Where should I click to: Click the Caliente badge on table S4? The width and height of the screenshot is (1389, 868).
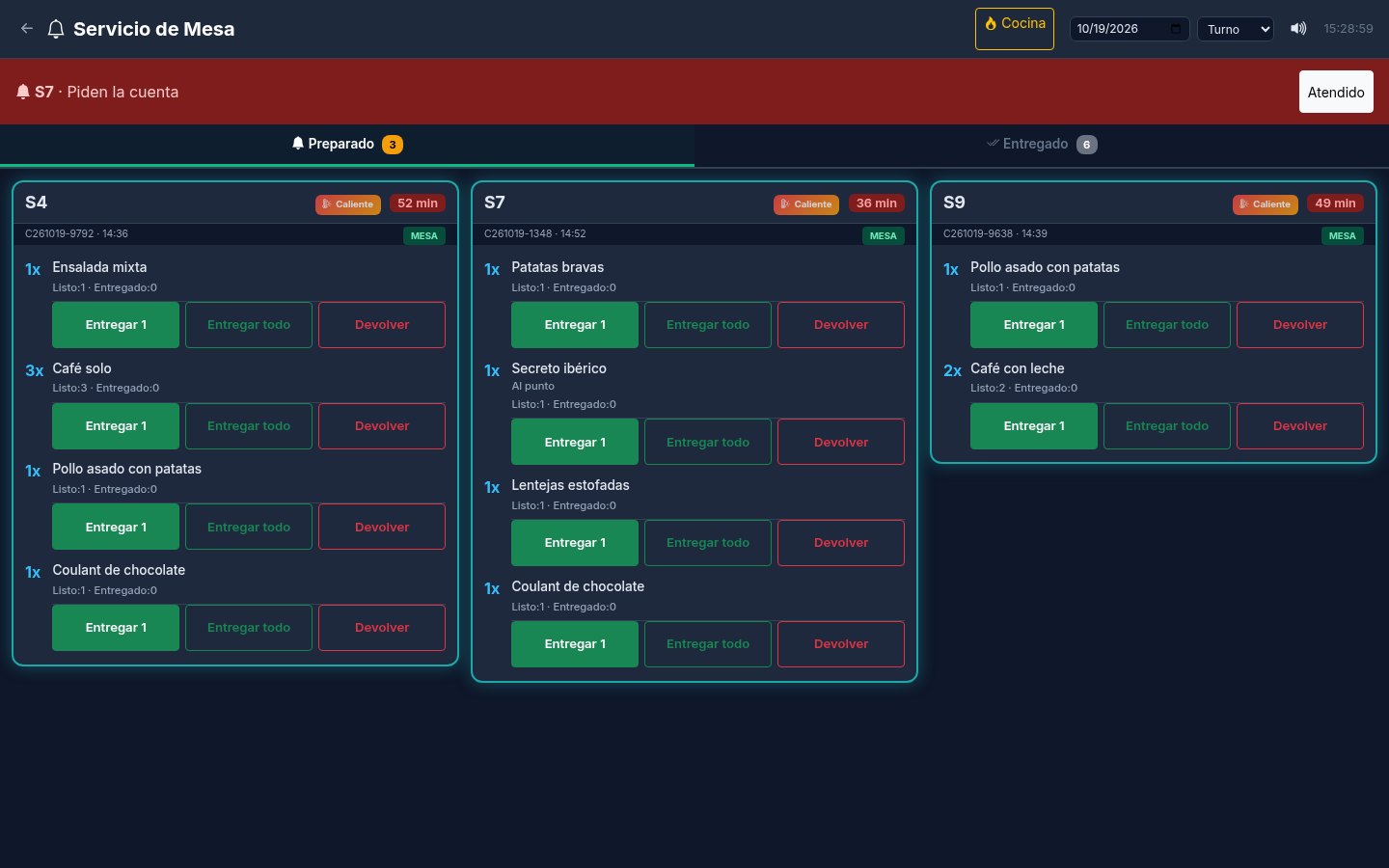(x=348, y=204)
